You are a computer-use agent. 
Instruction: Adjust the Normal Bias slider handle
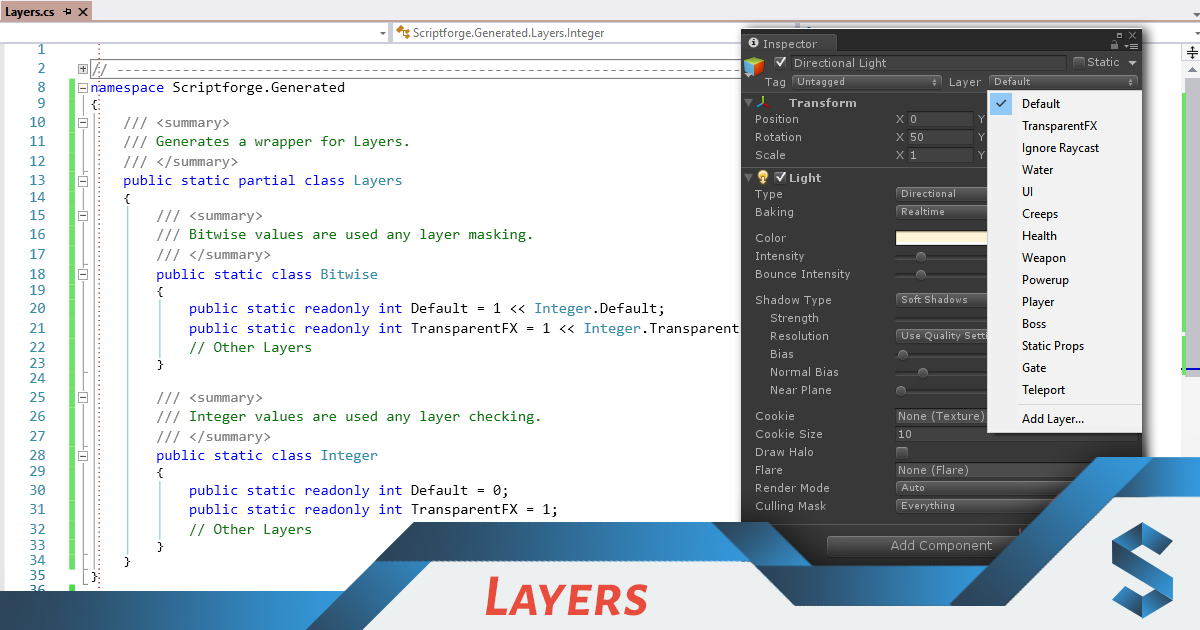click(923, 373)
